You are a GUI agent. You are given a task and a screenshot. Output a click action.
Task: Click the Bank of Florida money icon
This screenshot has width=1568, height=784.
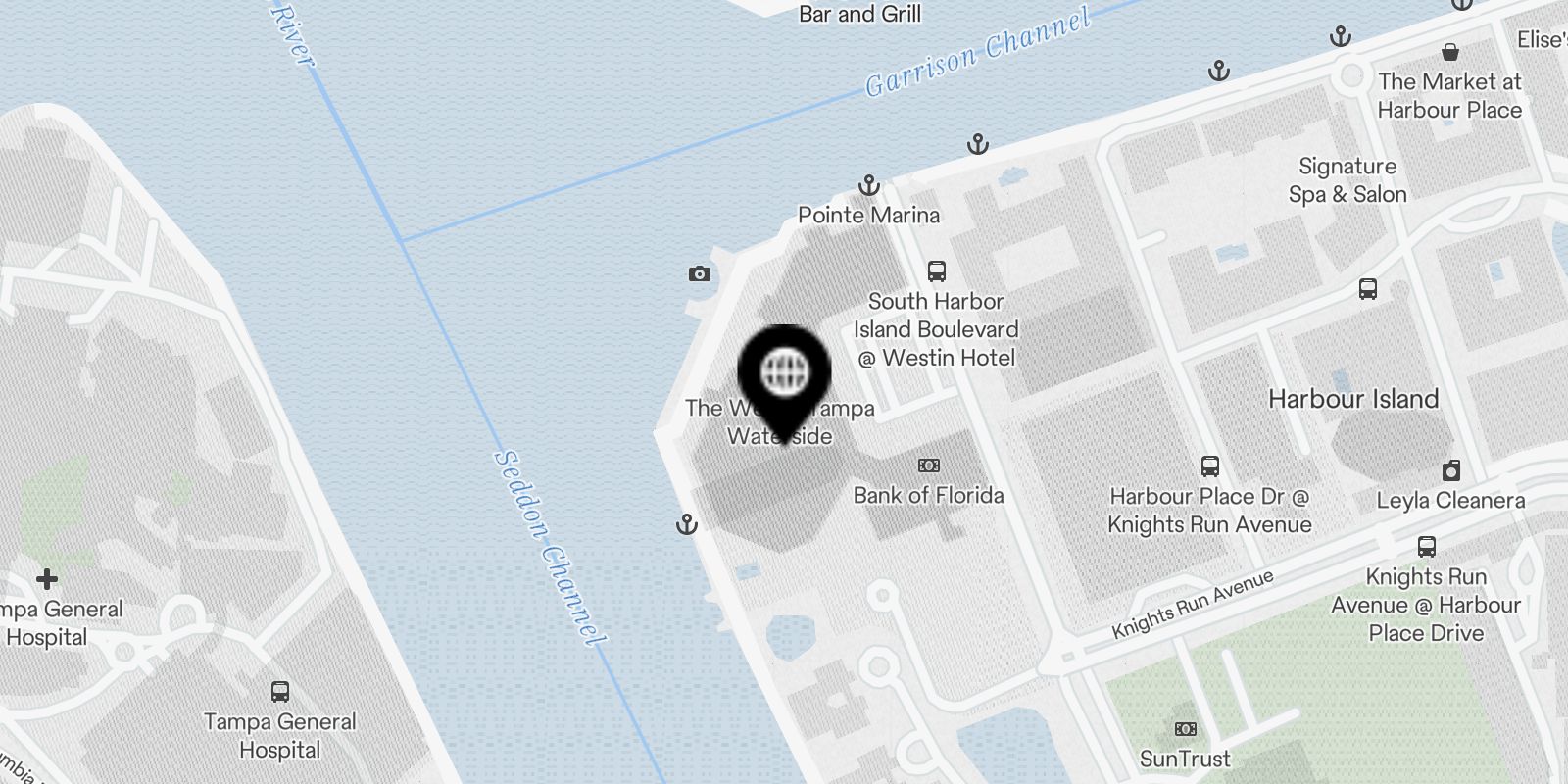(928, 465)
